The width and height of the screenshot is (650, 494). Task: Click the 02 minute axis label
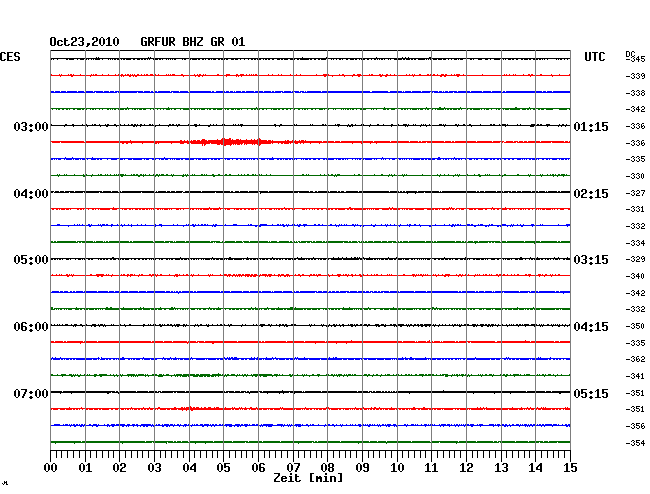(119, 468)
